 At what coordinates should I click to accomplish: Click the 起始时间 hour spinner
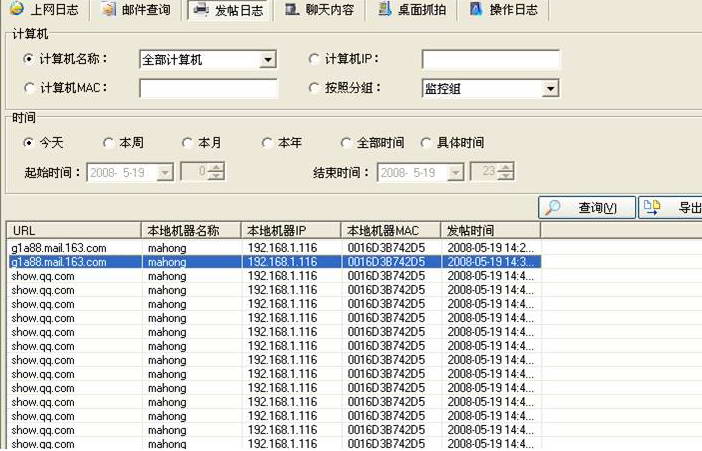[x=216, y=172]
